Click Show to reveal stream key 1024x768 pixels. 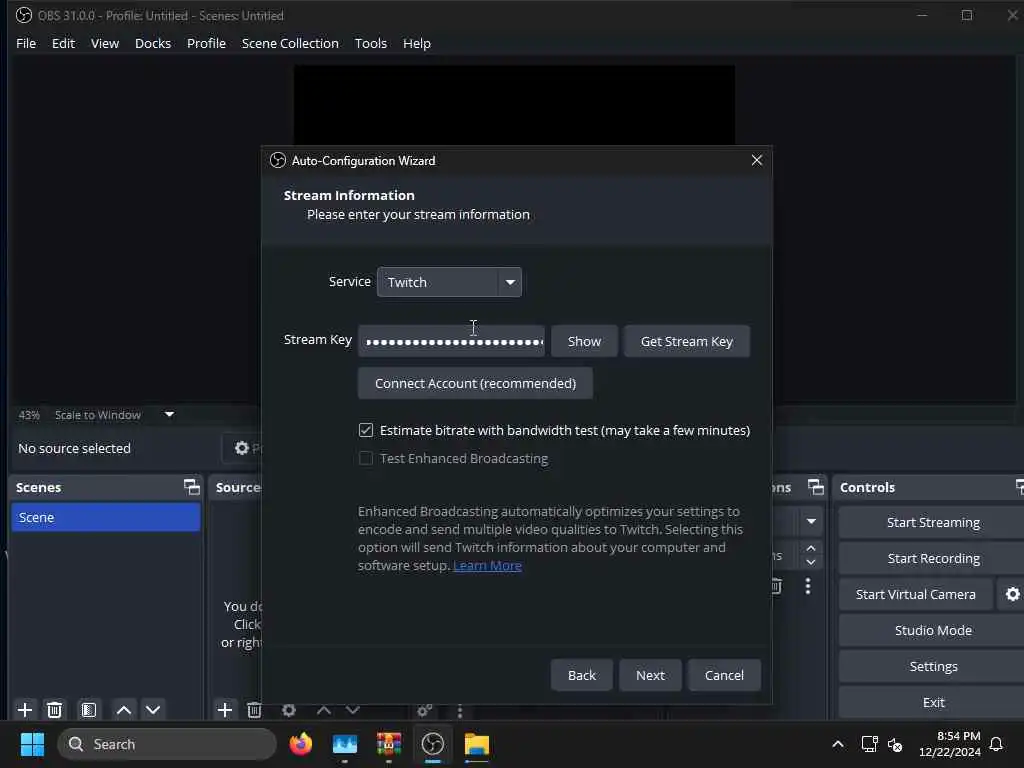584,341
